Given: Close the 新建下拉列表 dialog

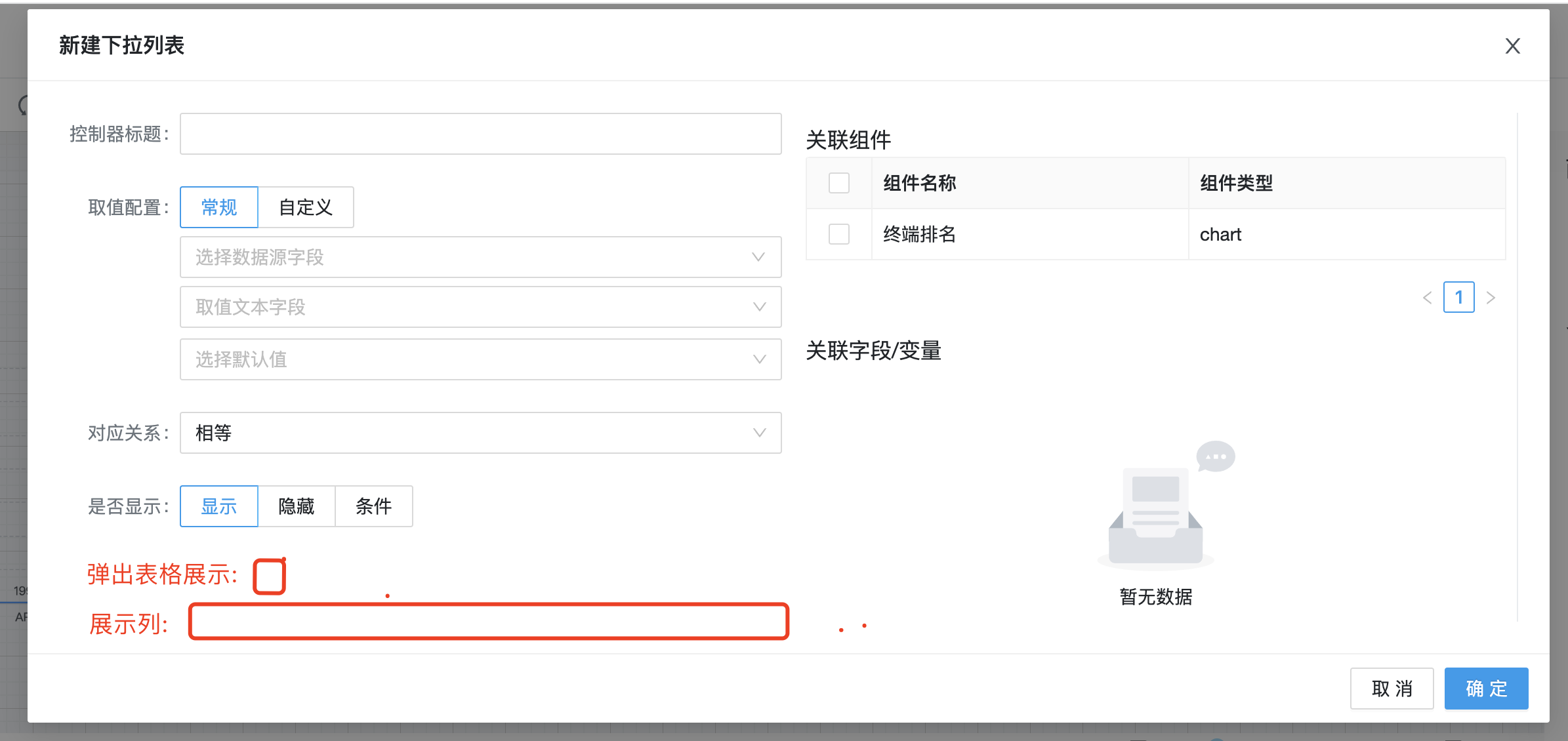Looking at the screenshot, I should click(x=1512, y=46).
